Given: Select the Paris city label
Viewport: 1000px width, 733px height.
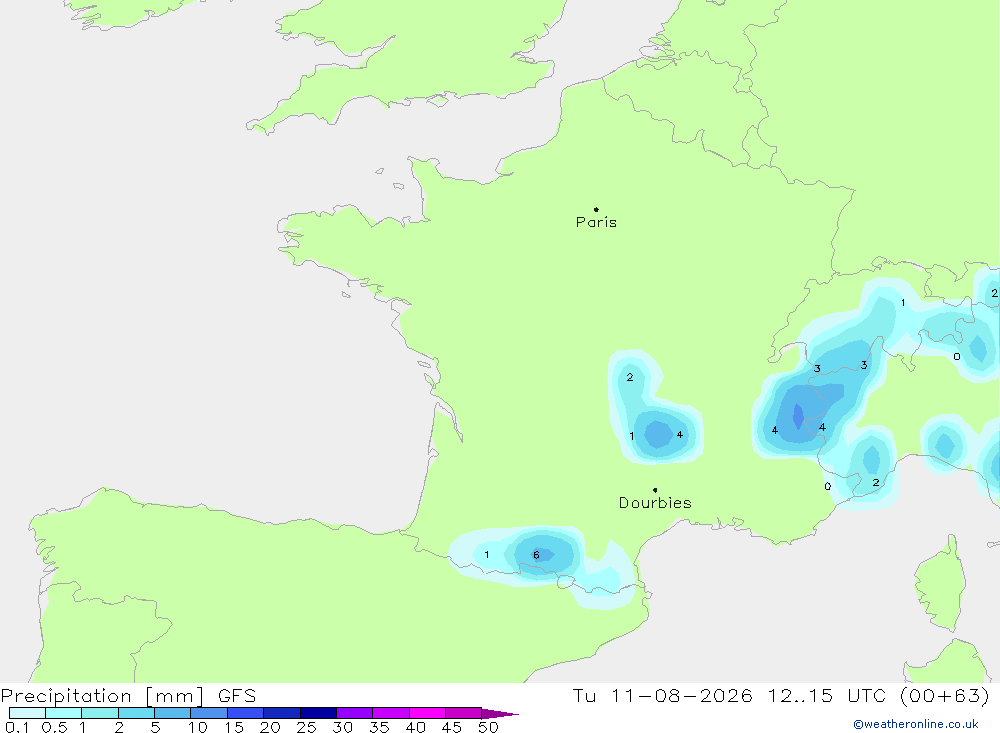Looking at the screenshot, I should (596, 222).
